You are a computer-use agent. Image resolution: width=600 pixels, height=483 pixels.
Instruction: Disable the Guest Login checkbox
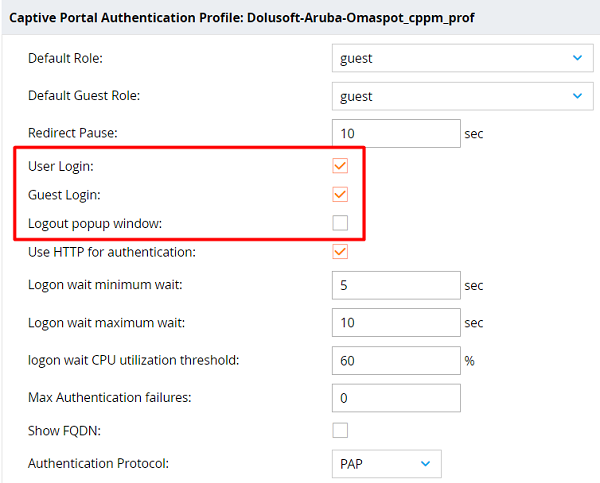(341, 194)
